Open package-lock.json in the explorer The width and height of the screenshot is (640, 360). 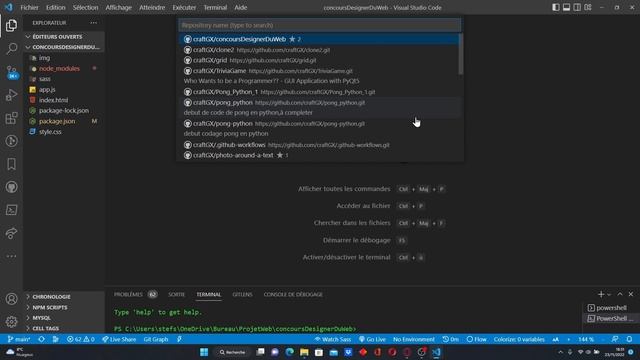pyautogui.click(x=64, y=111)
